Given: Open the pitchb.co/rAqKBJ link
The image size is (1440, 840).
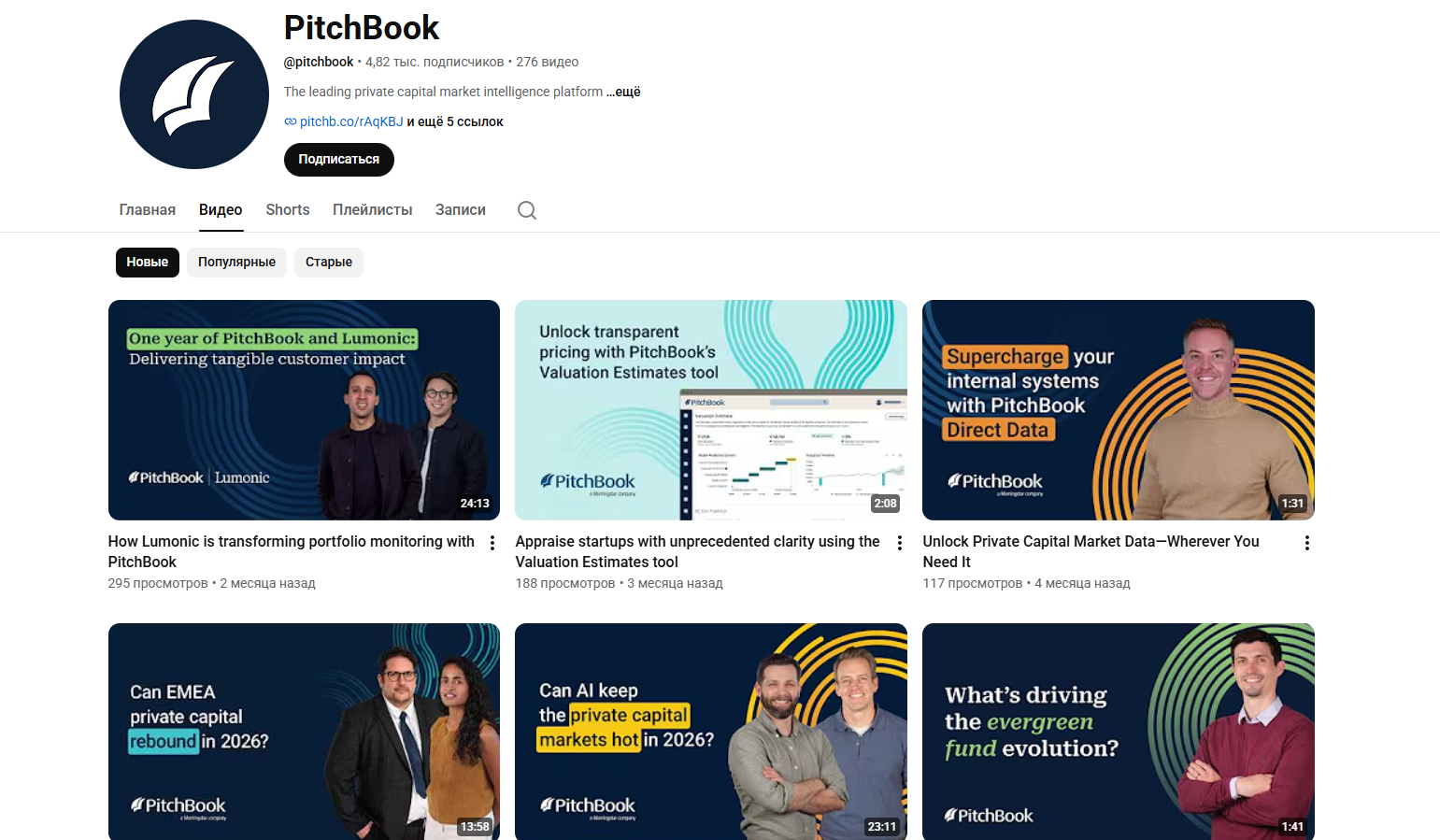Looking at the screenshot, I should click(351, 121).
